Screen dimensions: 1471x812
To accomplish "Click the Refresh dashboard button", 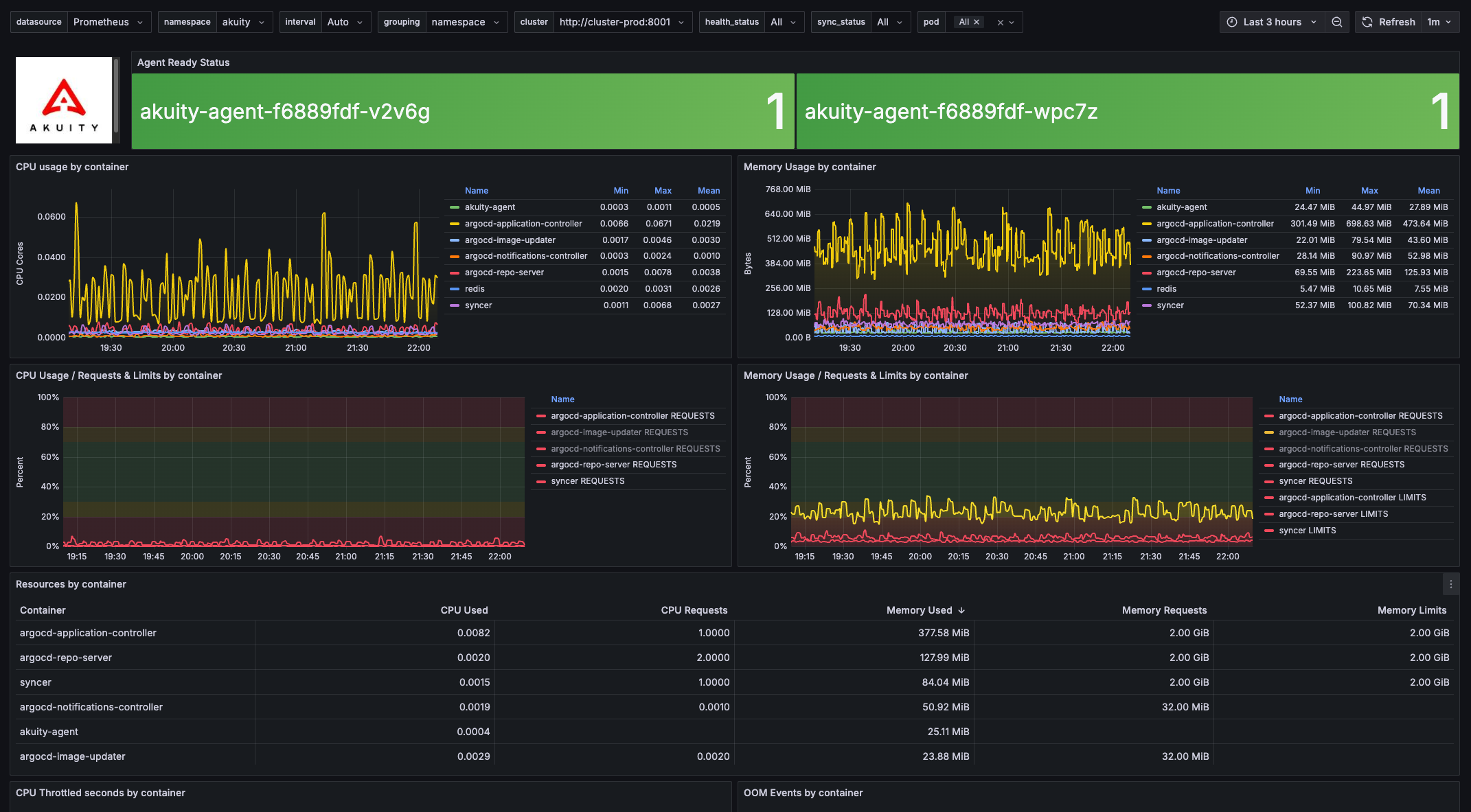I will coord(1389,22).
